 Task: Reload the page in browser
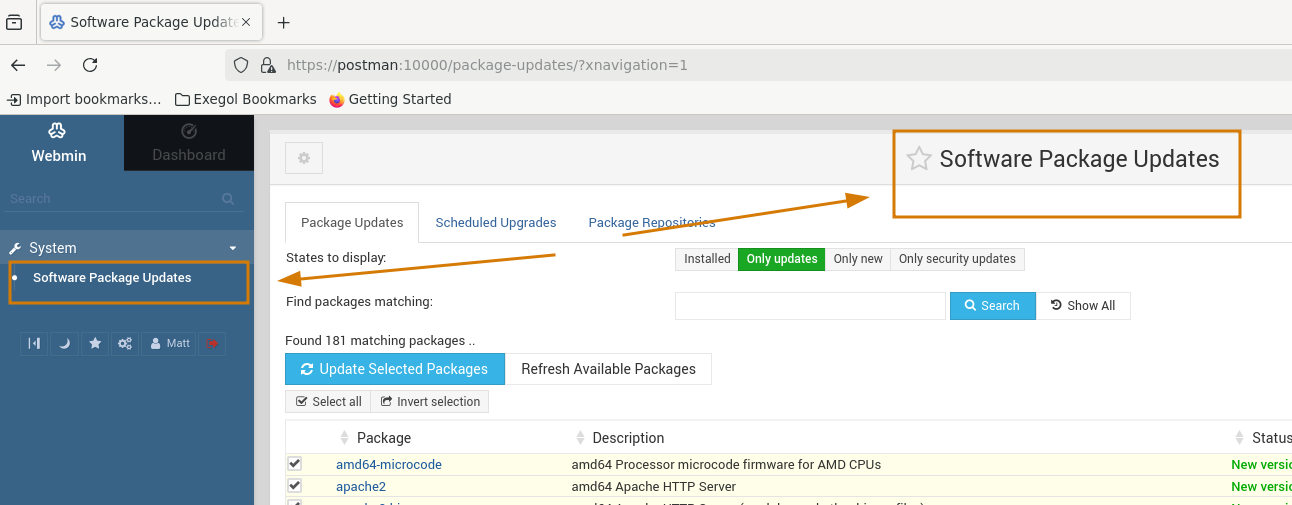(90, 65)
